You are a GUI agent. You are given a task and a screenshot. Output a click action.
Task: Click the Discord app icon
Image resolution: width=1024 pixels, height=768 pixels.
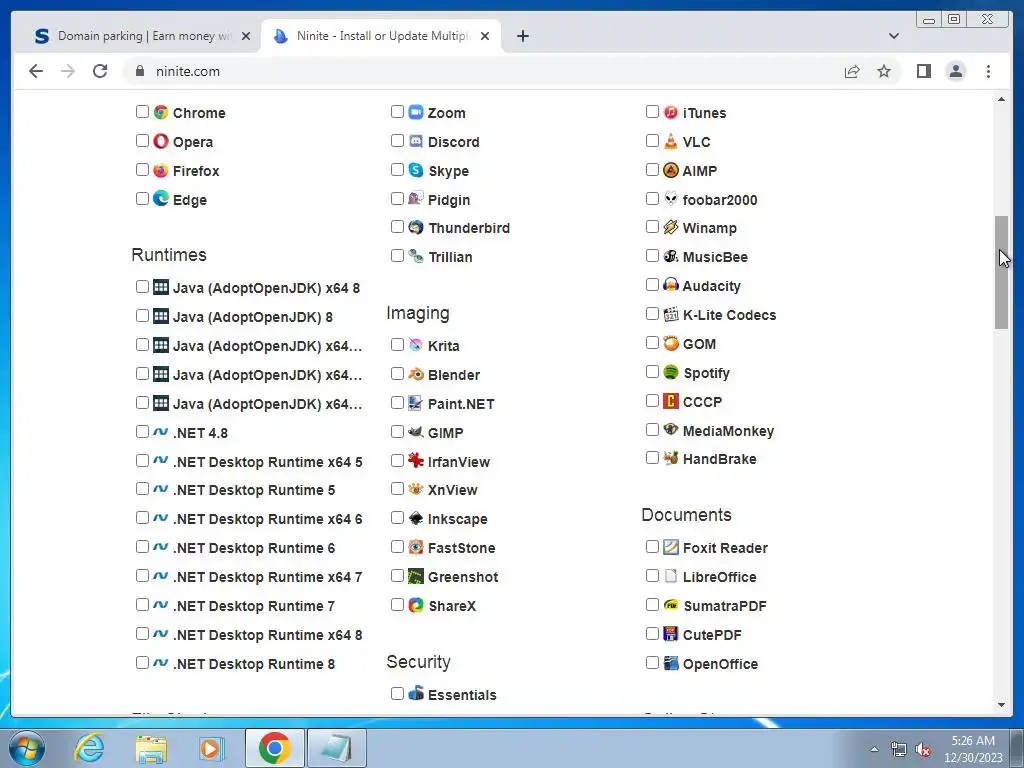coord(416,140)
